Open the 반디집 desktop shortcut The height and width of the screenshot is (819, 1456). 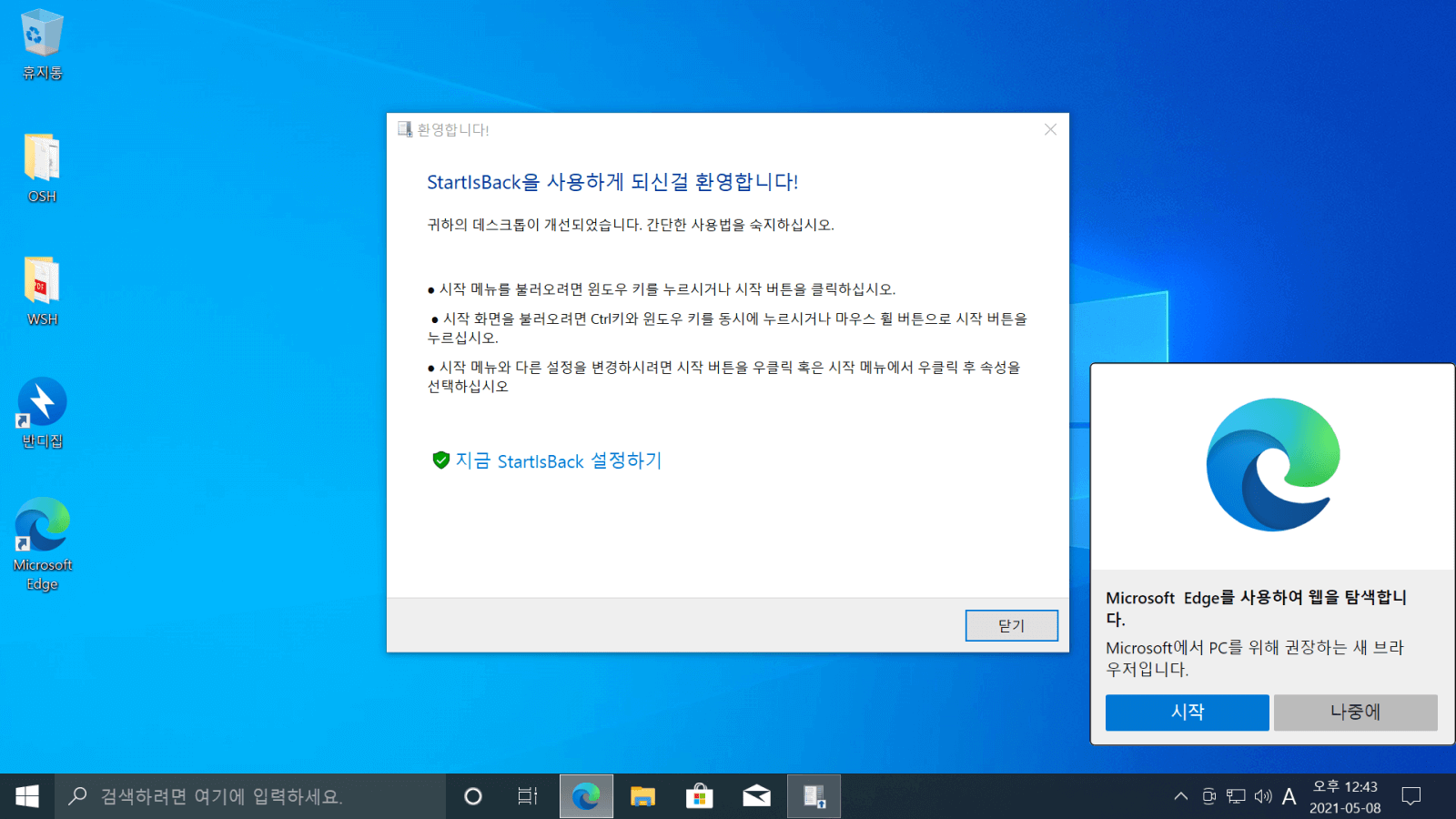(x=42, y=412)
